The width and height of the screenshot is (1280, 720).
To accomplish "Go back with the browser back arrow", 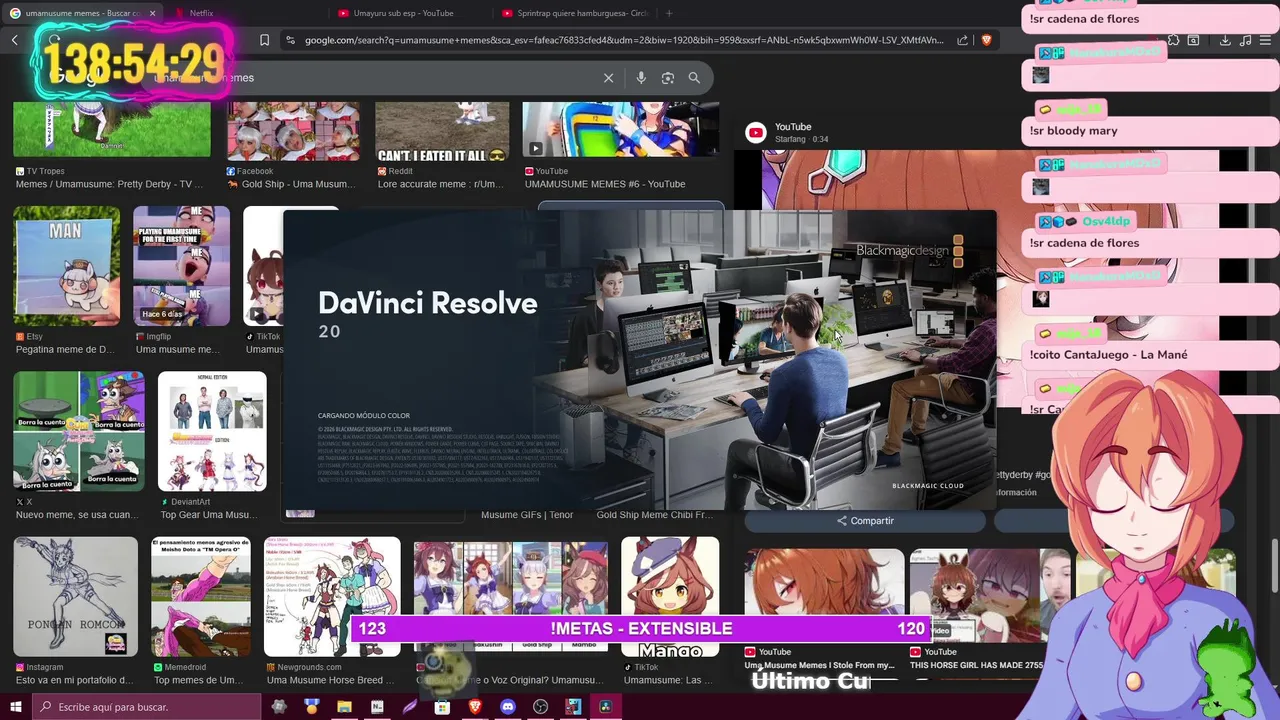I will point(15,40).
